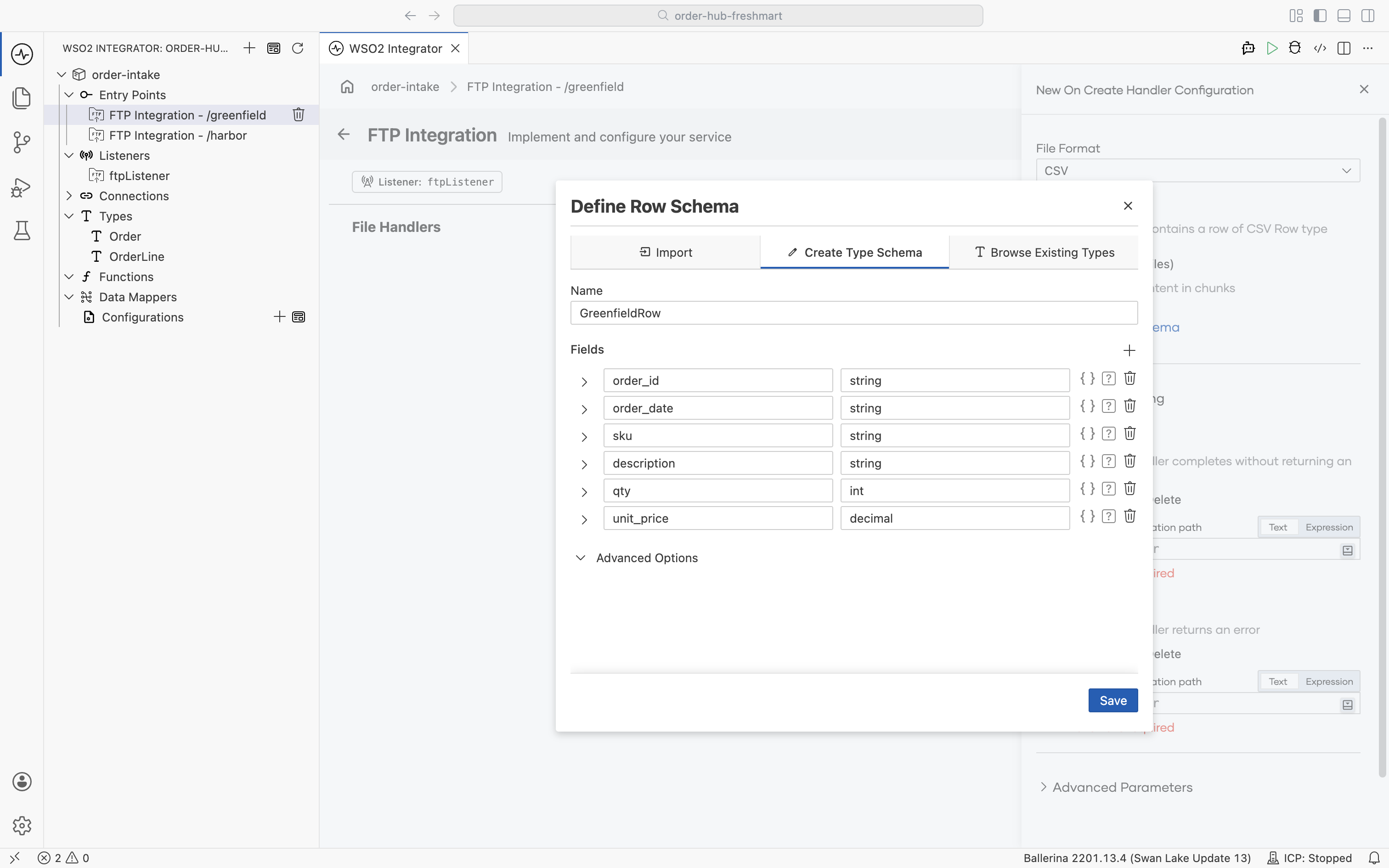The image size is (1389, 868).
Task: Delete FTP Integration - /greenfield entry
Action: (299, 115)
